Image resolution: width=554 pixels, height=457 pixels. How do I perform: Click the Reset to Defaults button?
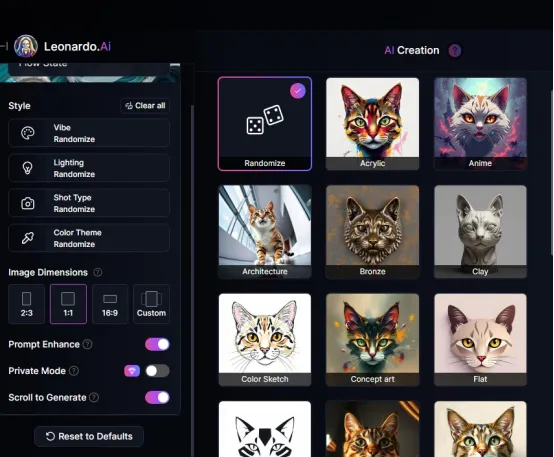[89, 437]
